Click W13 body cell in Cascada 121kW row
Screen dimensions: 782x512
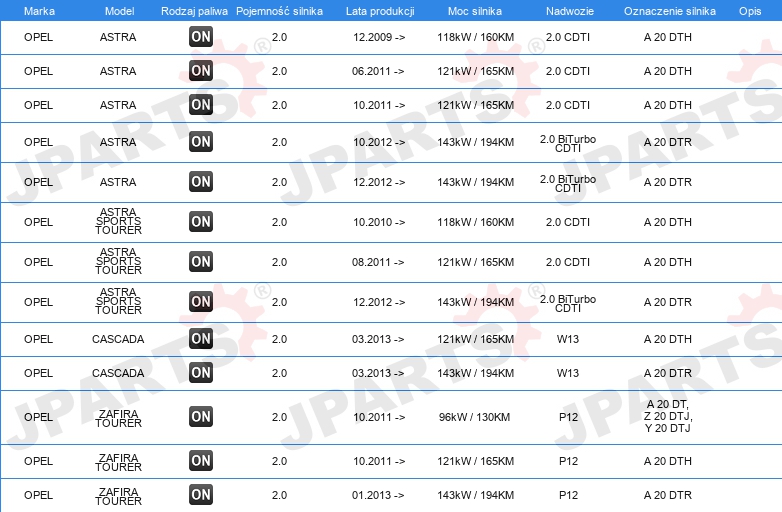(x=568, y=339)
